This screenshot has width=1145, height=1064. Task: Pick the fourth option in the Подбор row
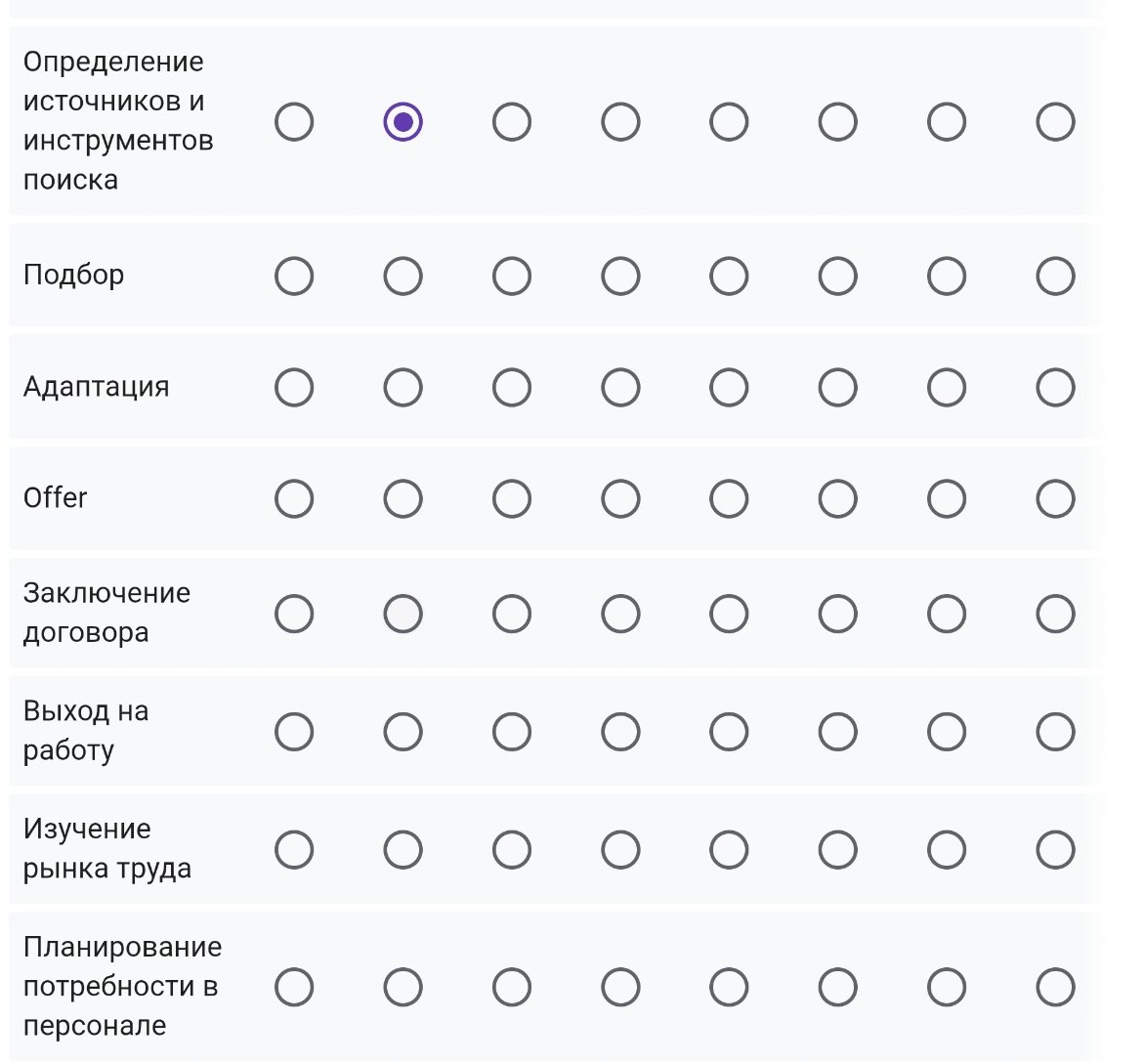coord(620,276)
